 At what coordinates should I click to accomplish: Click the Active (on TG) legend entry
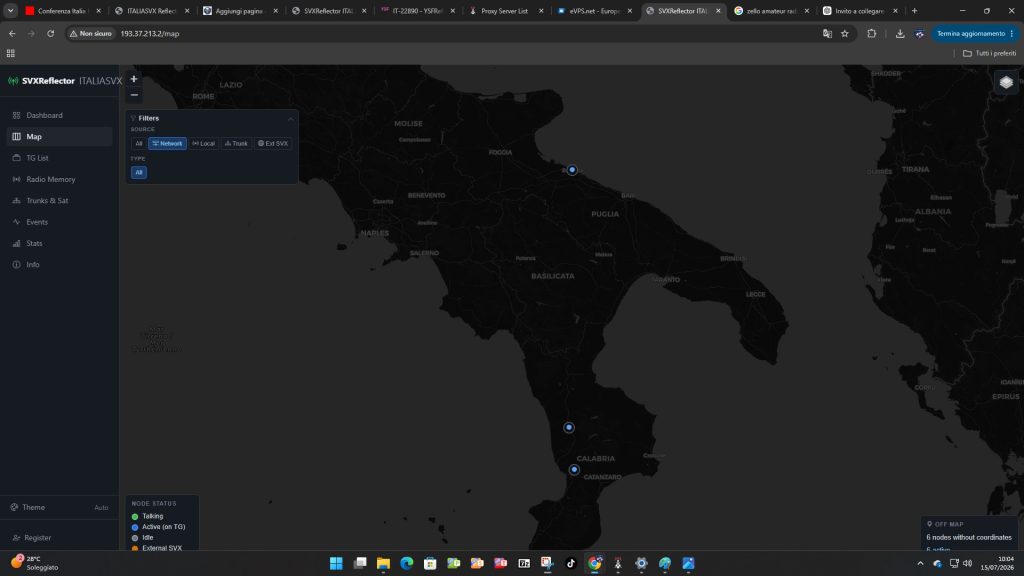click(159, 527)
